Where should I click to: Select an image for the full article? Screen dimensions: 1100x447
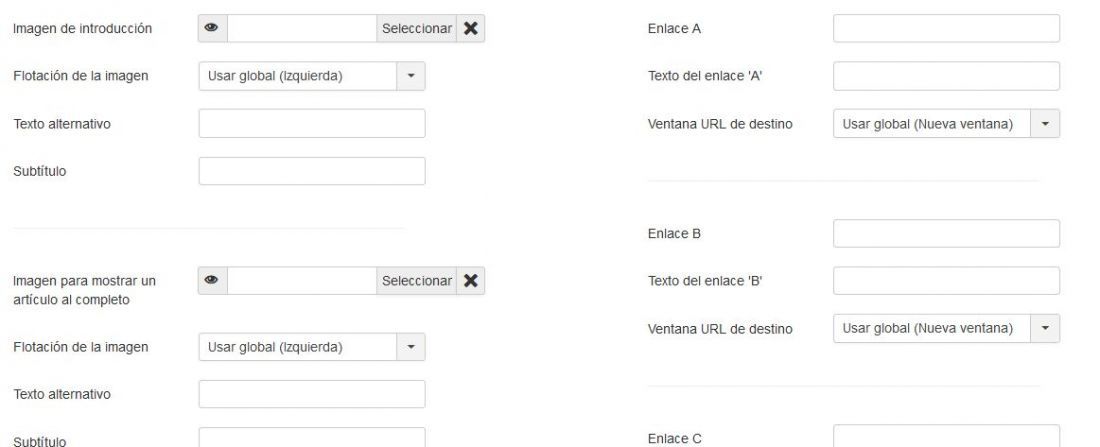coord(417,281)
